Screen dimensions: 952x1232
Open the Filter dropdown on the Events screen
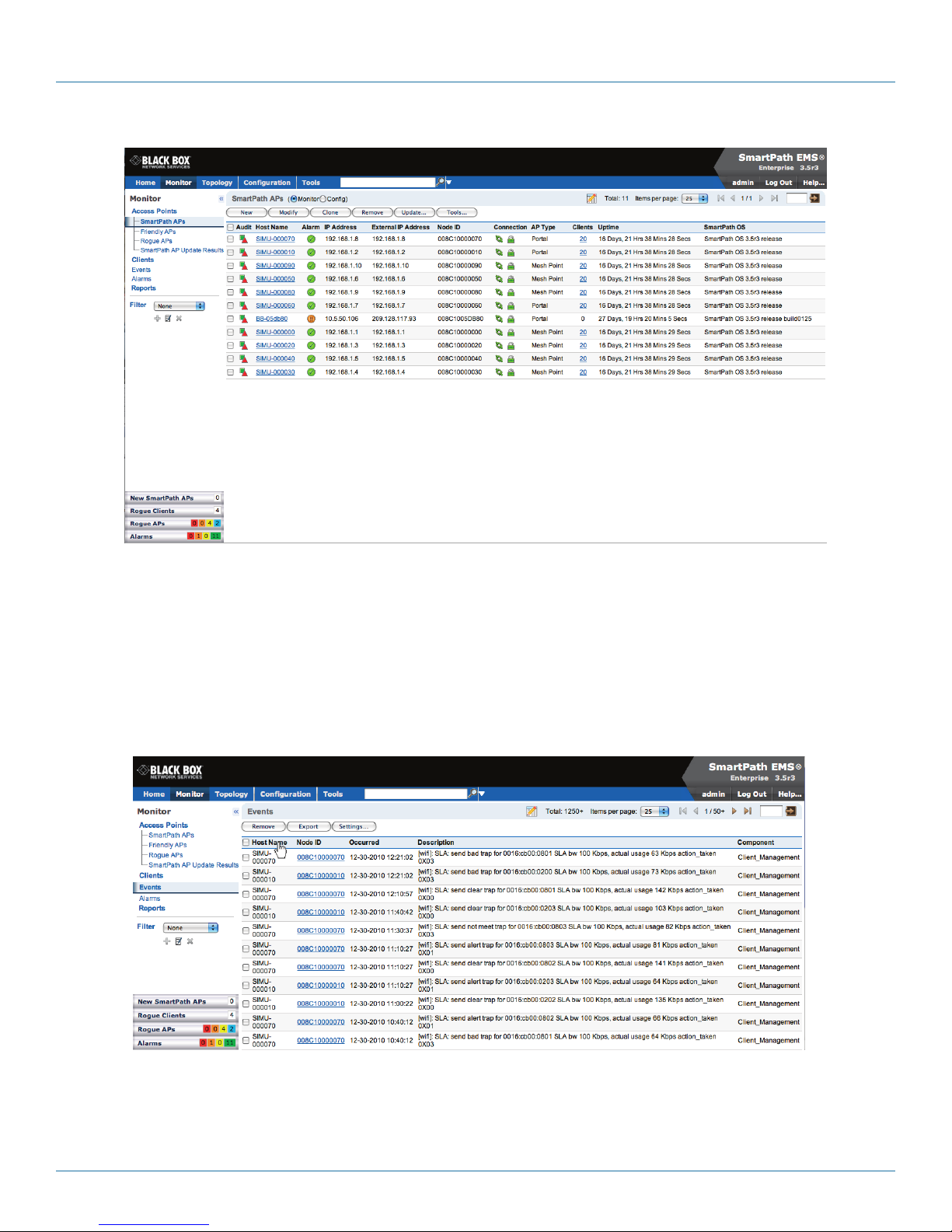tap(190, 928)
